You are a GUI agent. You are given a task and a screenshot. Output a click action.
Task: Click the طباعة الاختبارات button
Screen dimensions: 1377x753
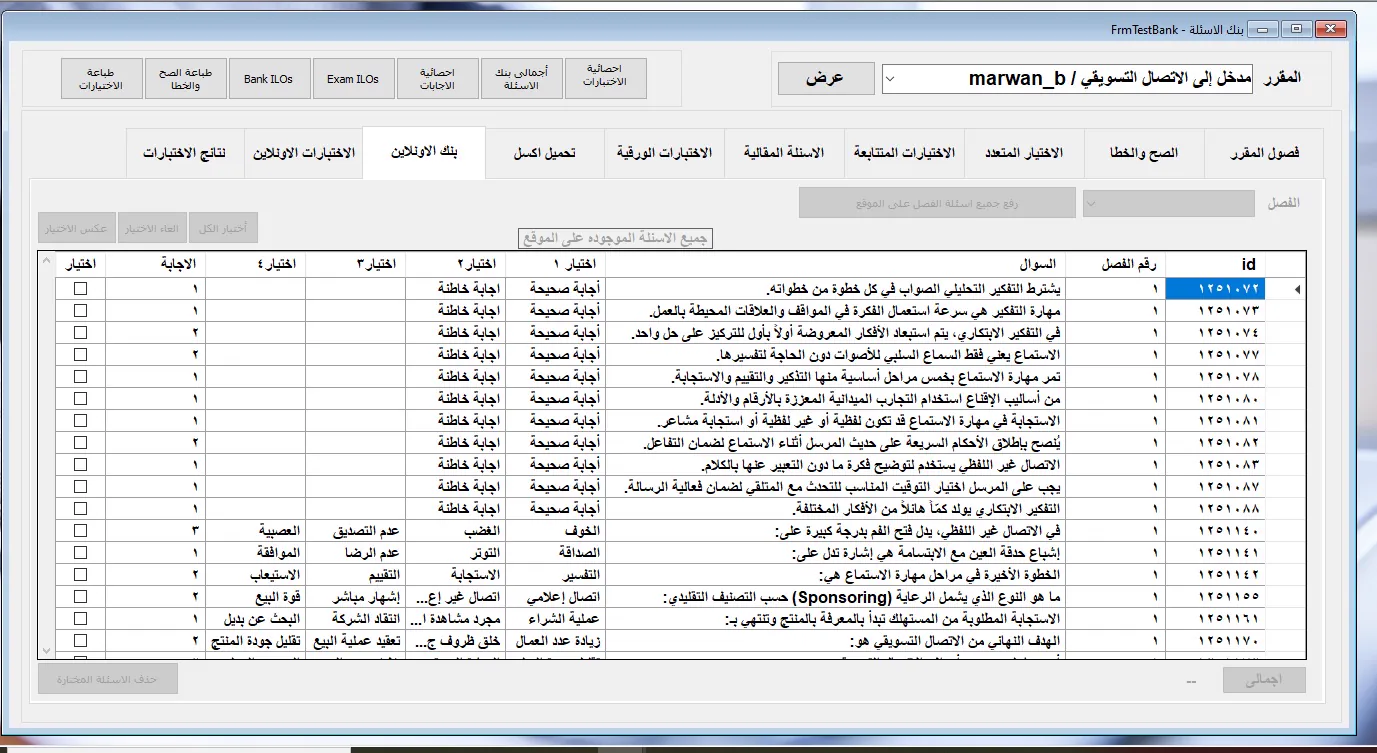point(102,78)
